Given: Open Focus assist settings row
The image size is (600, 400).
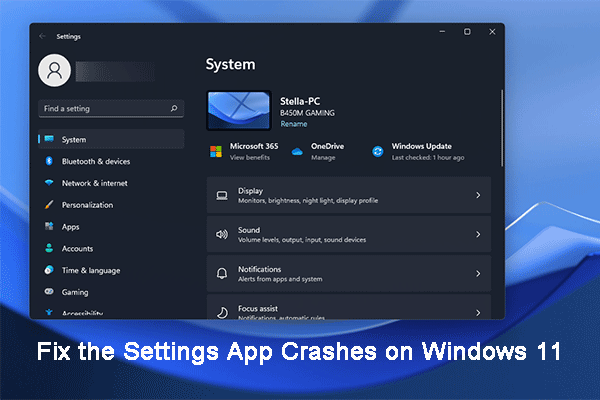Looking at the screenshot, I should point(349,307).
